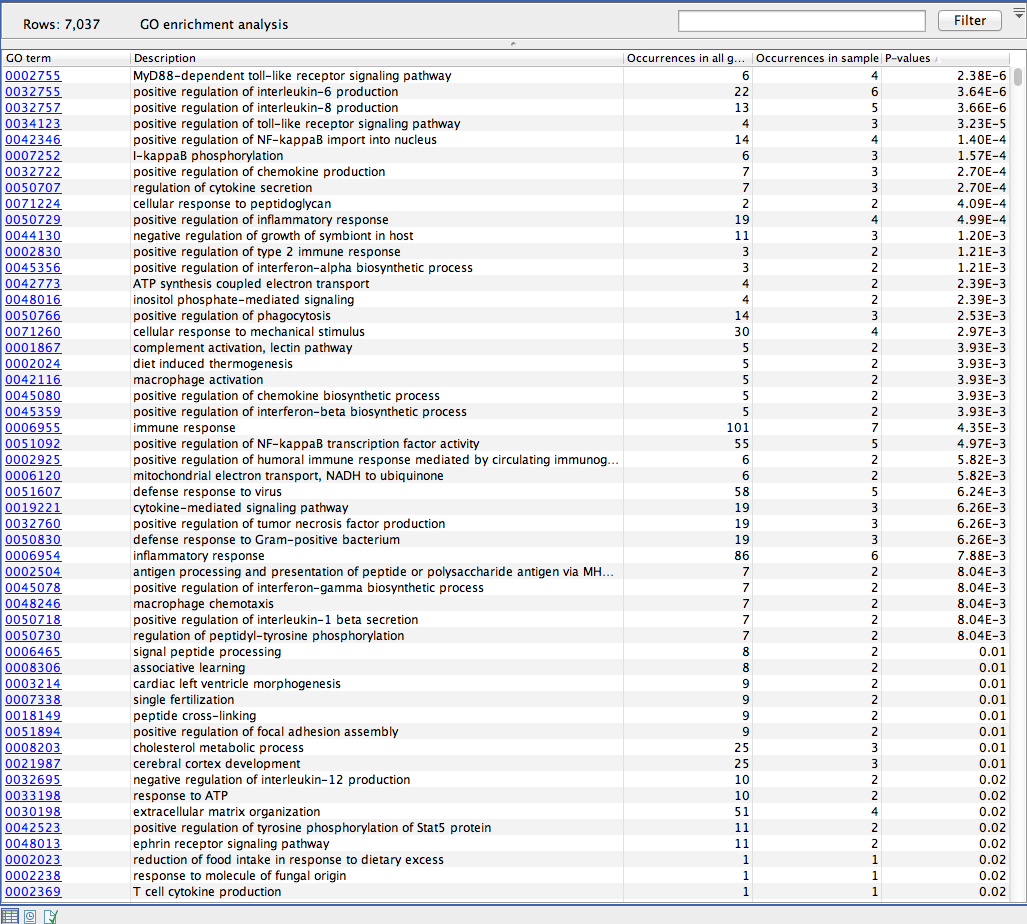Collapse the filter panel using divider handle
The height and width of the screenshot is (924, 1027).
coord(513,44)
